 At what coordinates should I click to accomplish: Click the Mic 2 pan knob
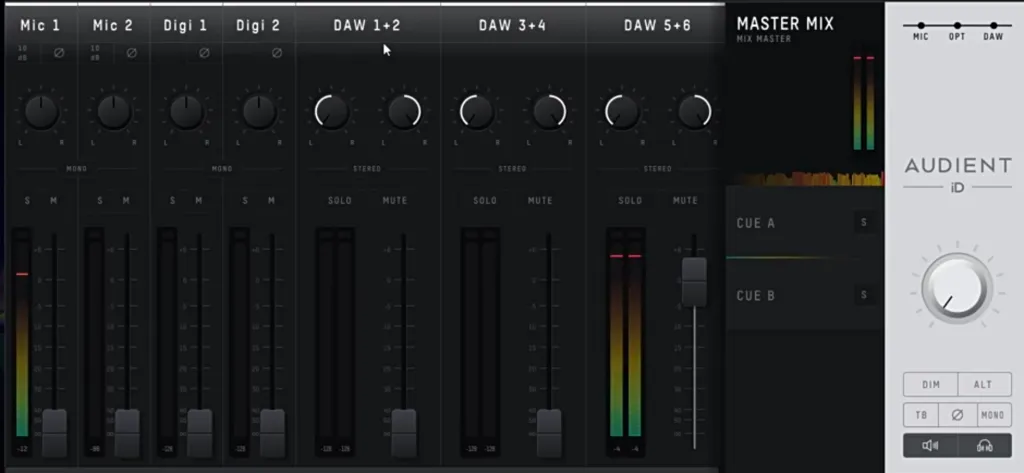(114, 112)
